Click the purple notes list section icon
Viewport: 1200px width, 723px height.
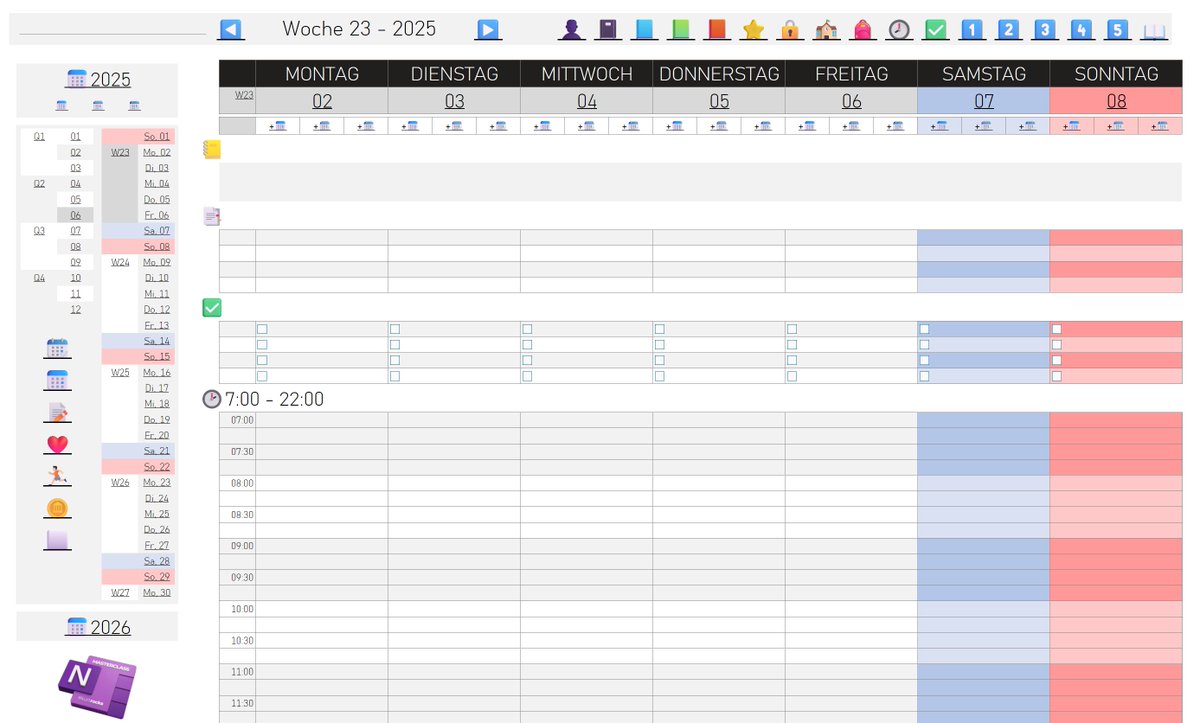tap(211, 216)
